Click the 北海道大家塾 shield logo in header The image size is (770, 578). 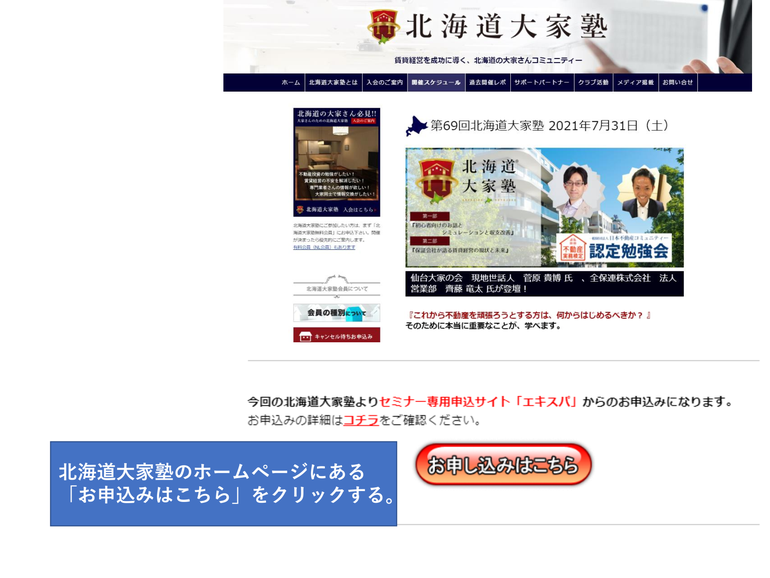(384, 26)
